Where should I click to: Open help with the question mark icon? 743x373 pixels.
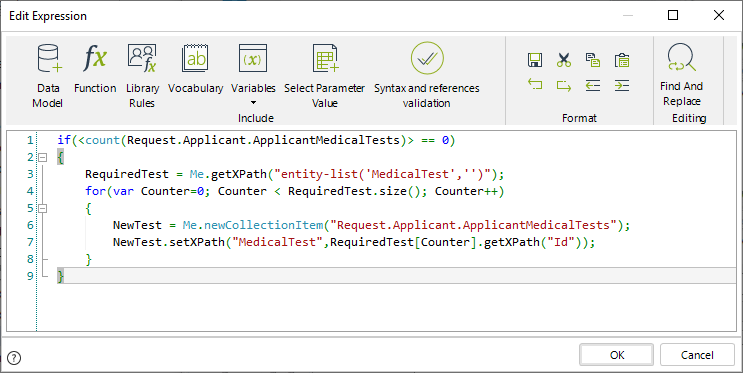(x=14, y=358)
